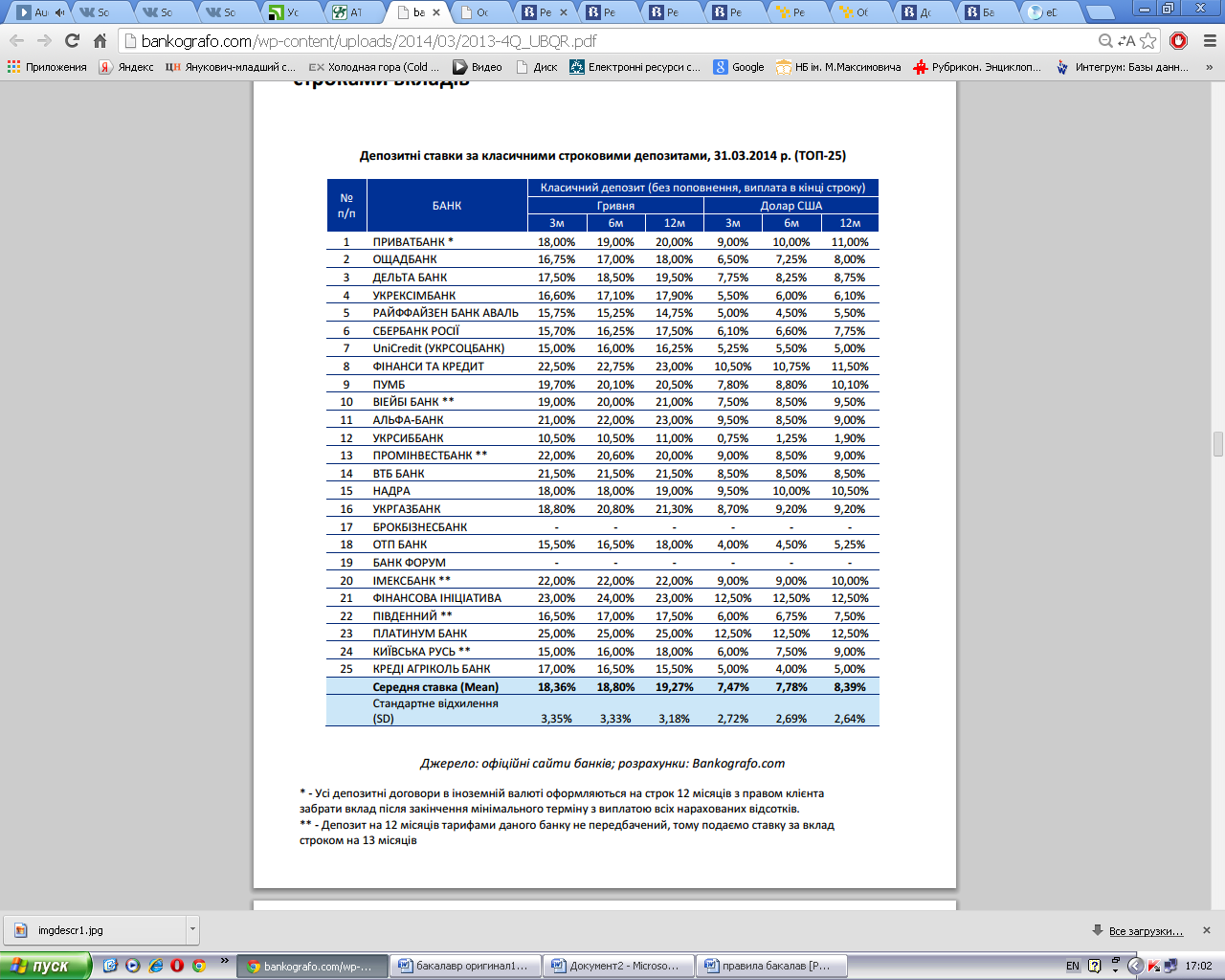Viewport: 1225px width, 980px height.
Task: Launch Opera from quick launch
Action: pyautogui.click(x=177, y=966)
